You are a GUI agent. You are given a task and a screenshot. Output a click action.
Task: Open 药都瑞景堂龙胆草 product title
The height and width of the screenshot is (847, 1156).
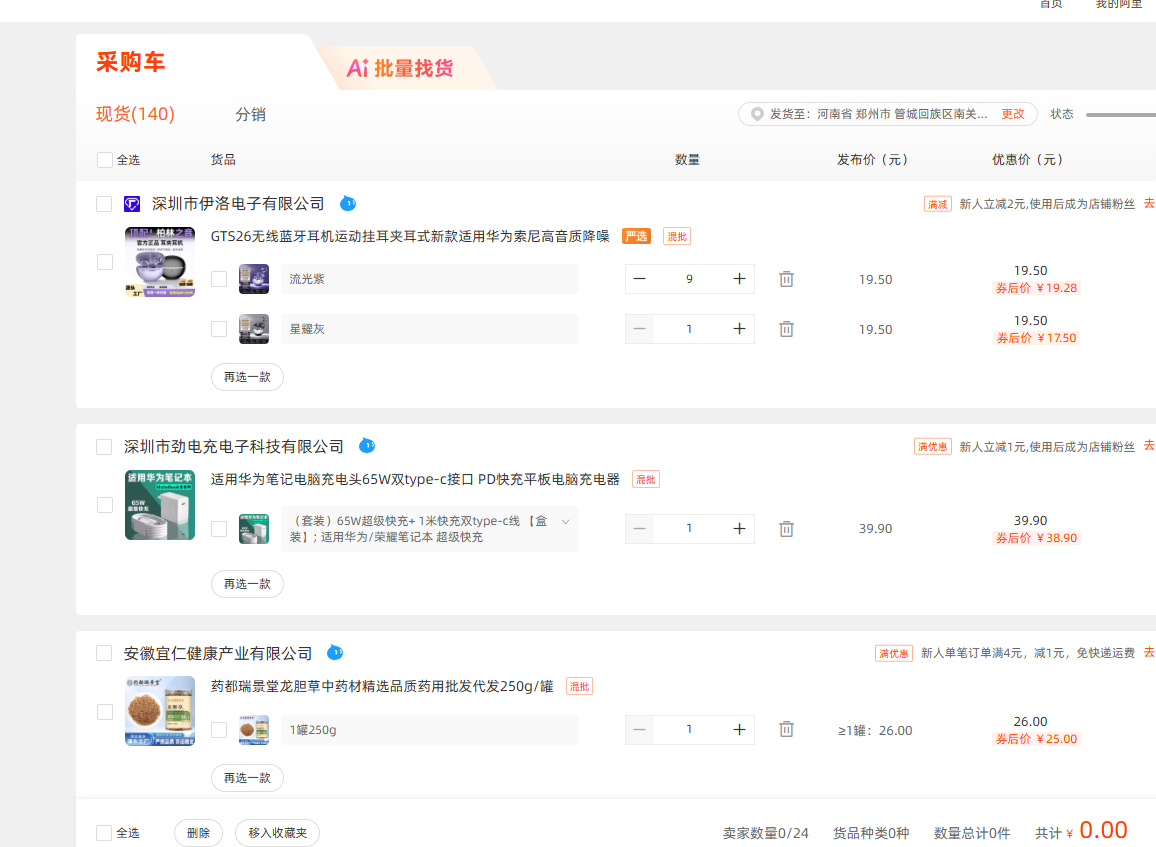click(382, 686)
